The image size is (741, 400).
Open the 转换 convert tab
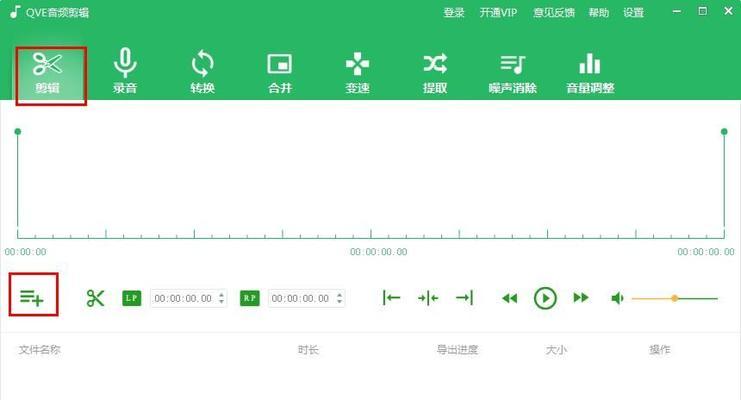click(x=202, y=71)
